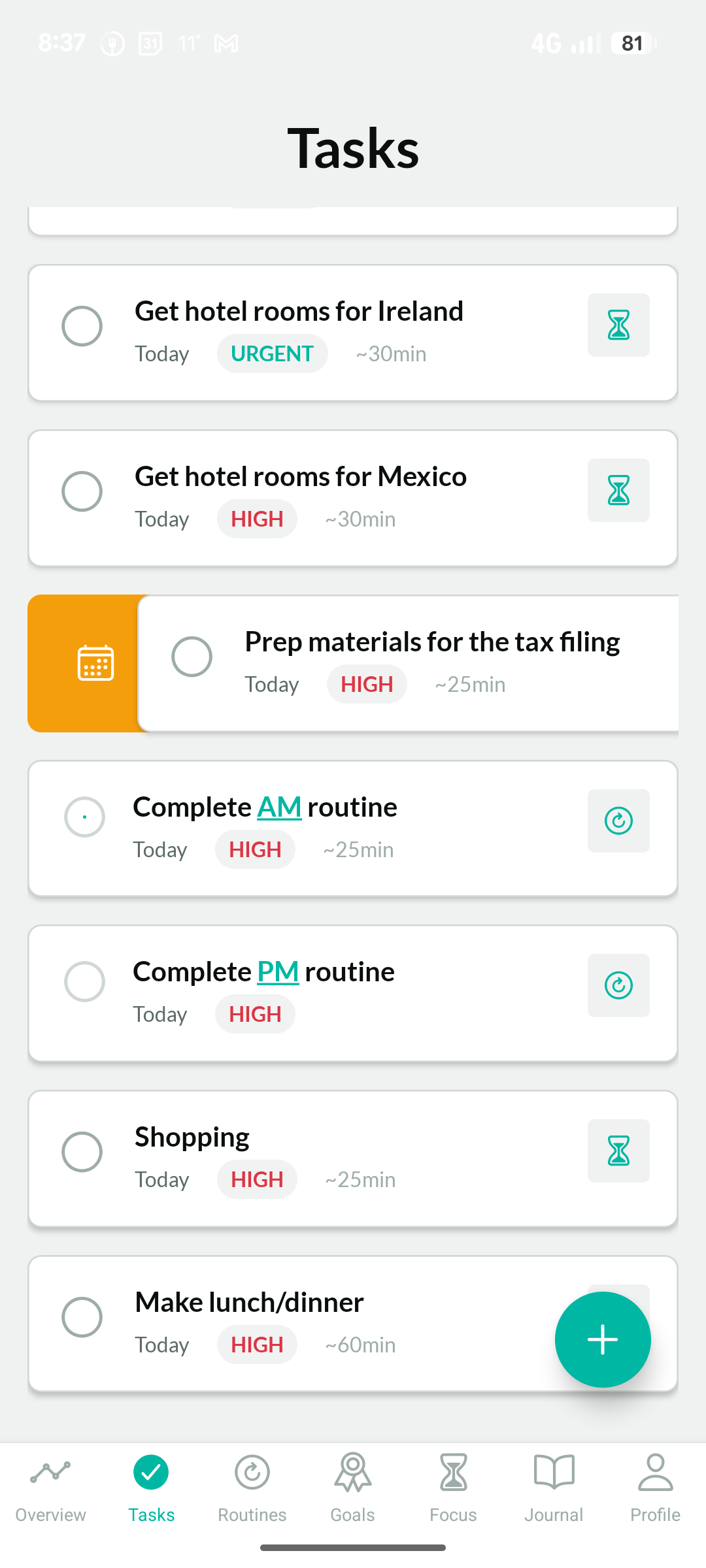
Task: Go to the Routines tab
Action: point(252,1484)
